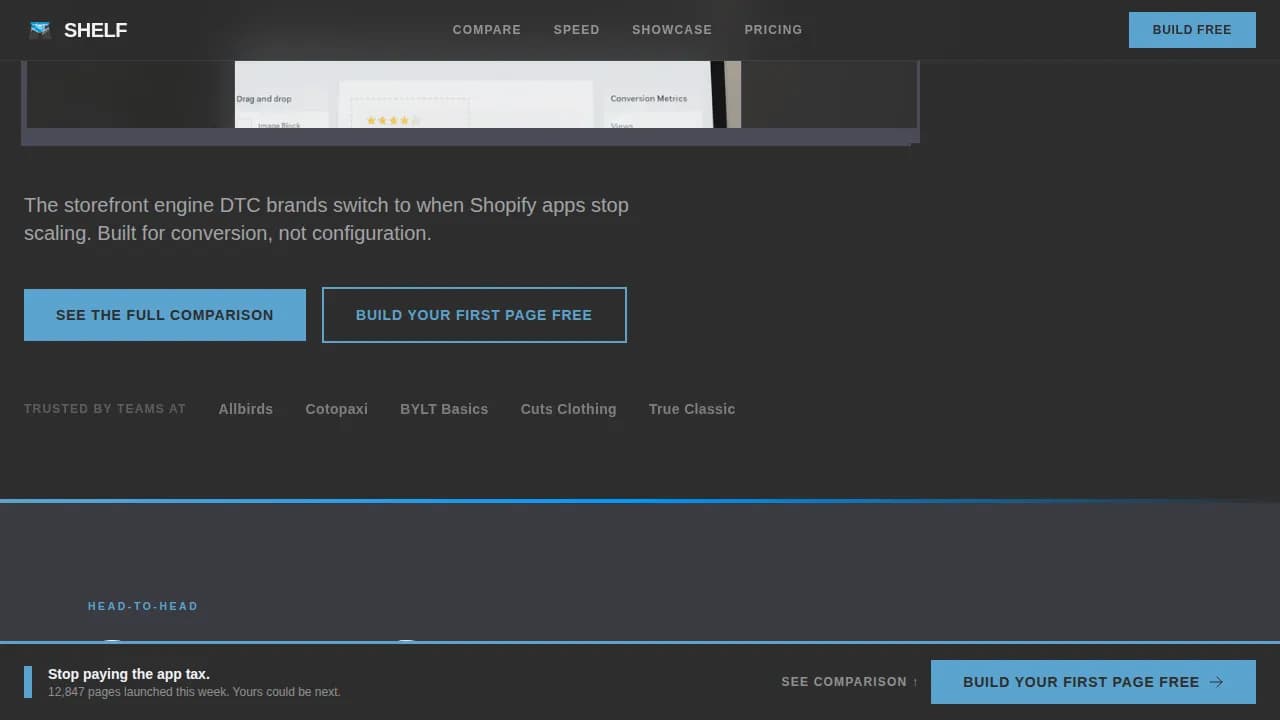The height and width of the screenshot is (720, 1280).
Task: Click the storefront engine tagline paragraph
Action: tap(326, 219)
